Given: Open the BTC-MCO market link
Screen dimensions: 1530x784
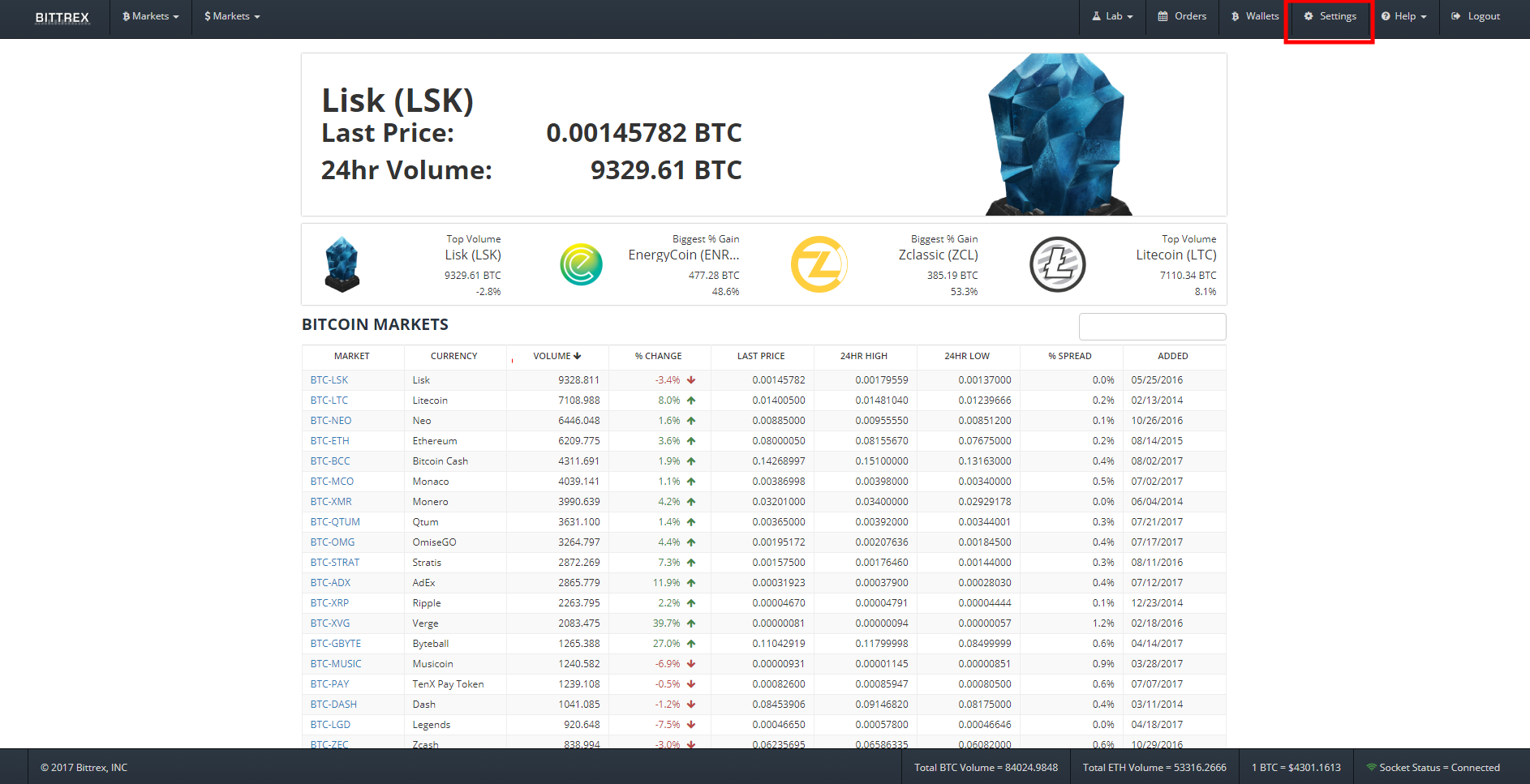Looking at the screenshot, I should tap(332, 482).
